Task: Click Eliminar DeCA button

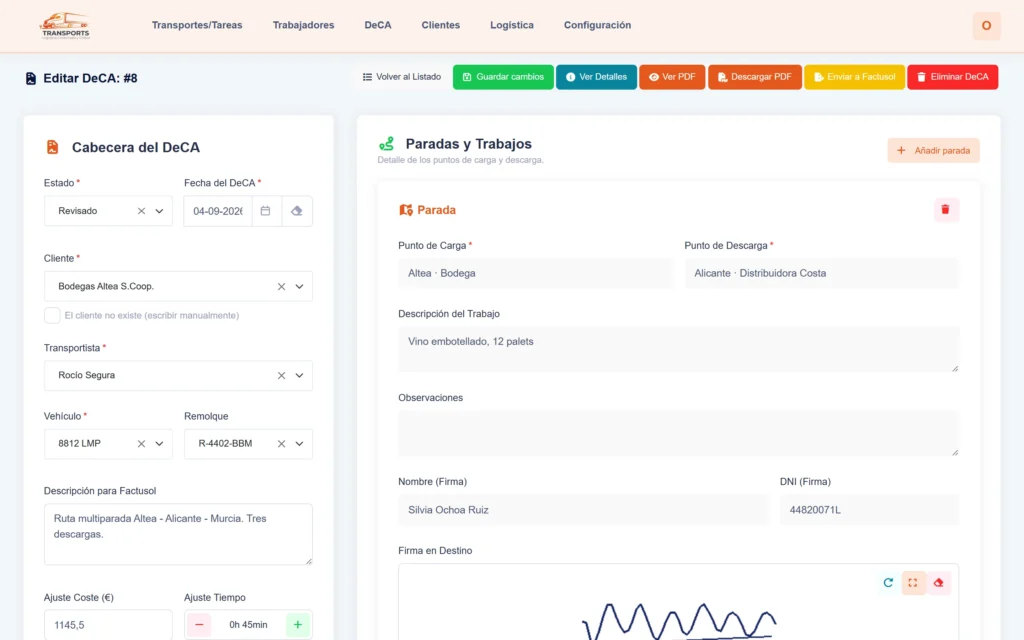Action: pos(953,77)
